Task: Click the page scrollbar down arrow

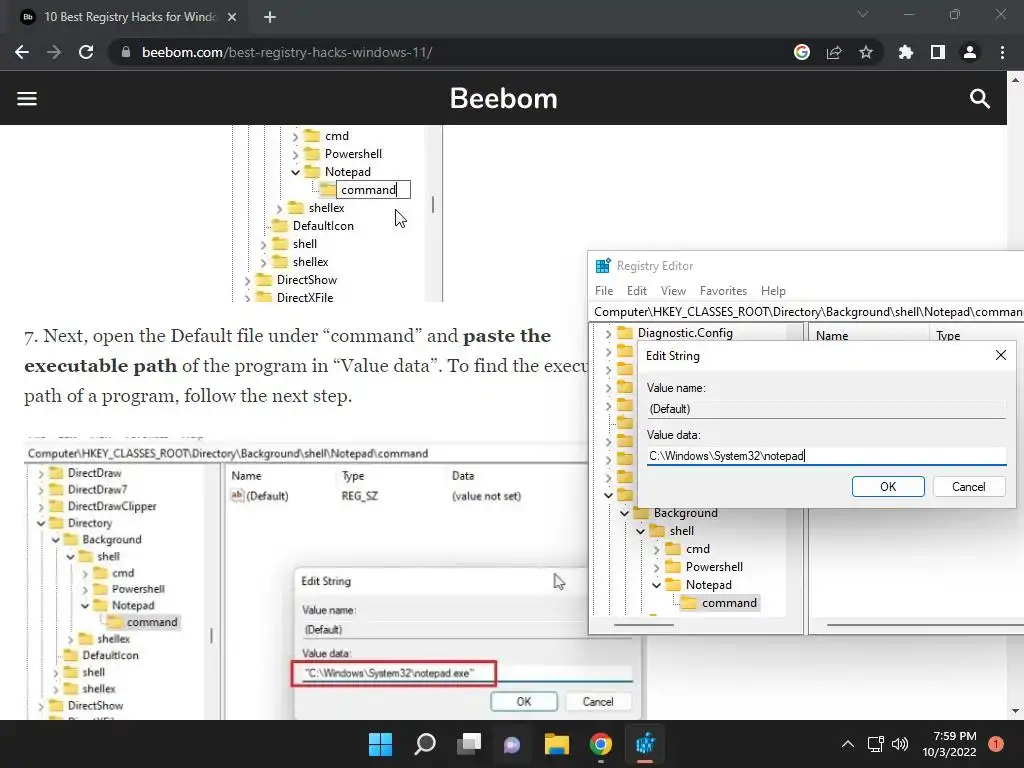Action: coord(1015,711)
